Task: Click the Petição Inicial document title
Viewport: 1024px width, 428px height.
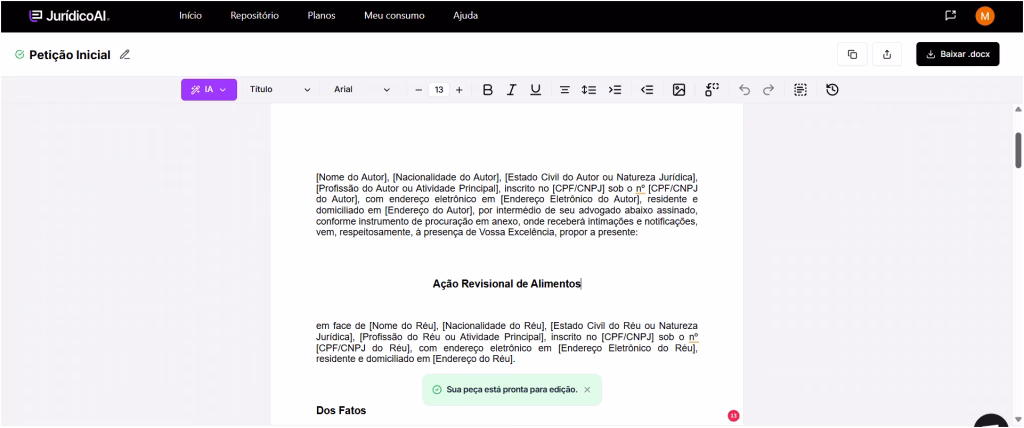Action: [x=70, y=55]
